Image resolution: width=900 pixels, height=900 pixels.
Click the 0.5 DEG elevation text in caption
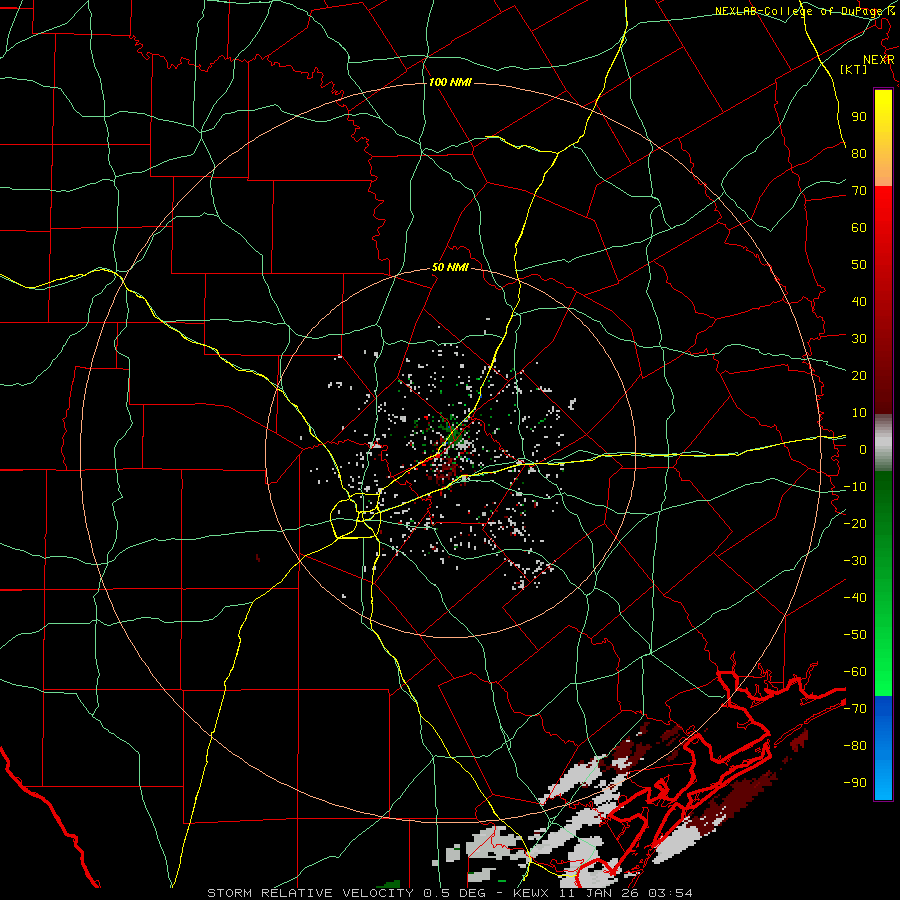[x=455, y=893]
